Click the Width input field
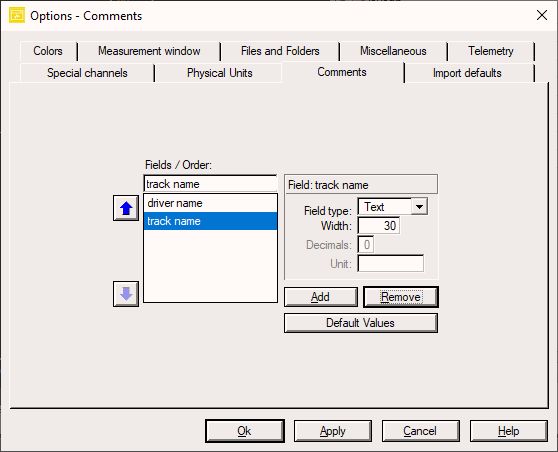 [x=379, y=226]
